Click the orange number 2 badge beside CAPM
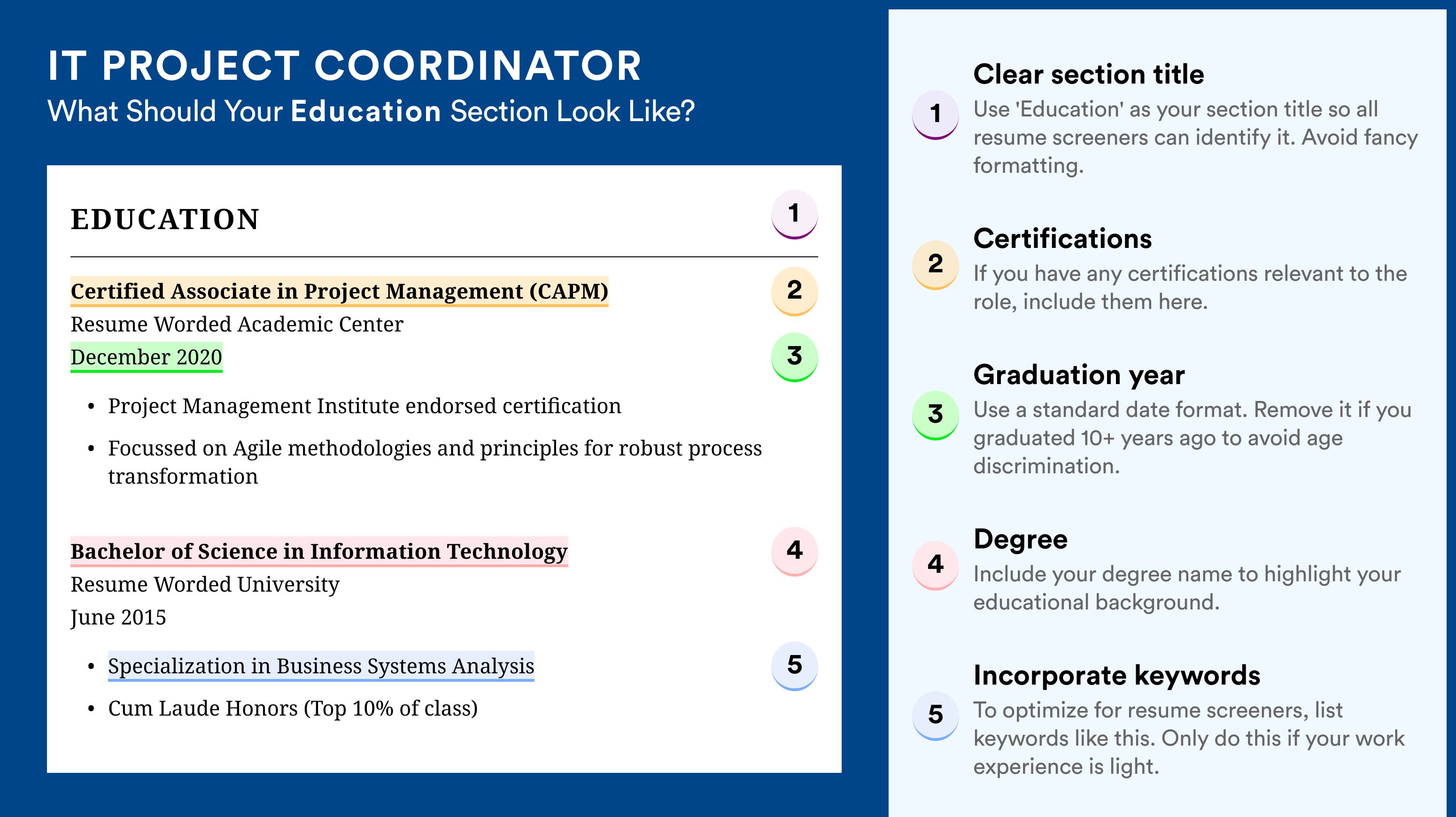 pos(794,291)
